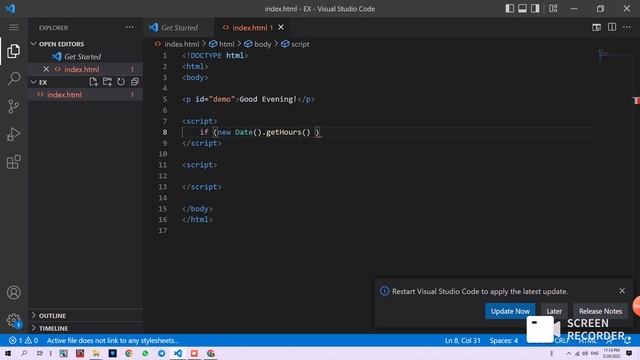The width and height of the screenshot is (640, 360).
Task: Click the error marker in overview ruler
Action: 636,100
